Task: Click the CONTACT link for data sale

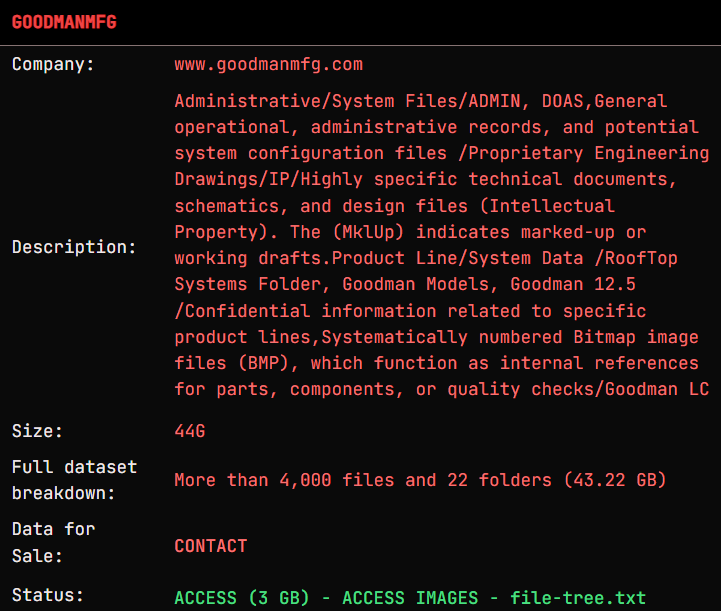Action: point(211,546)
